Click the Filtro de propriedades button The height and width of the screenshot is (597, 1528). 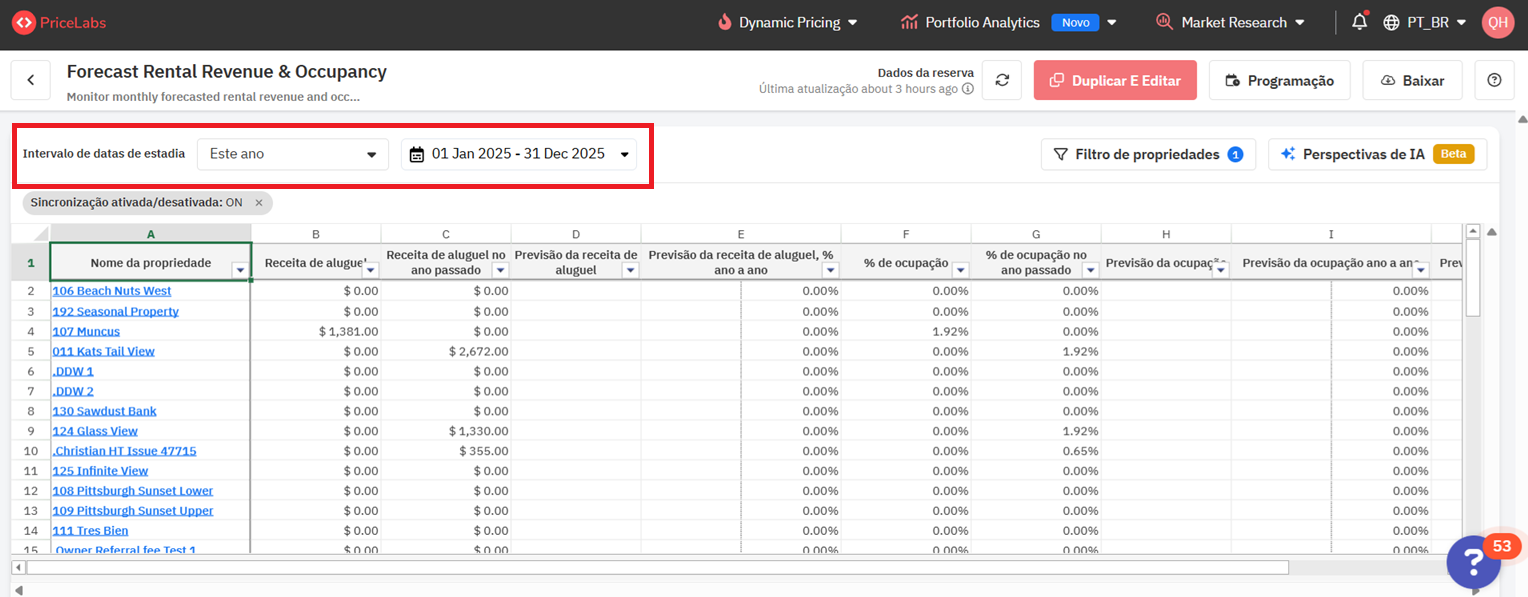tap(1148, 154)
